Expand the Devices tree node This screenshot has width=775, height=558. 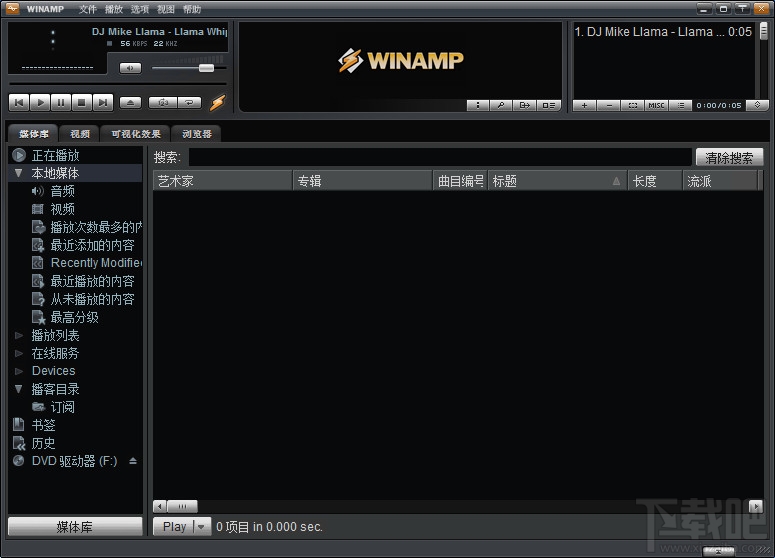pos(19,371)
